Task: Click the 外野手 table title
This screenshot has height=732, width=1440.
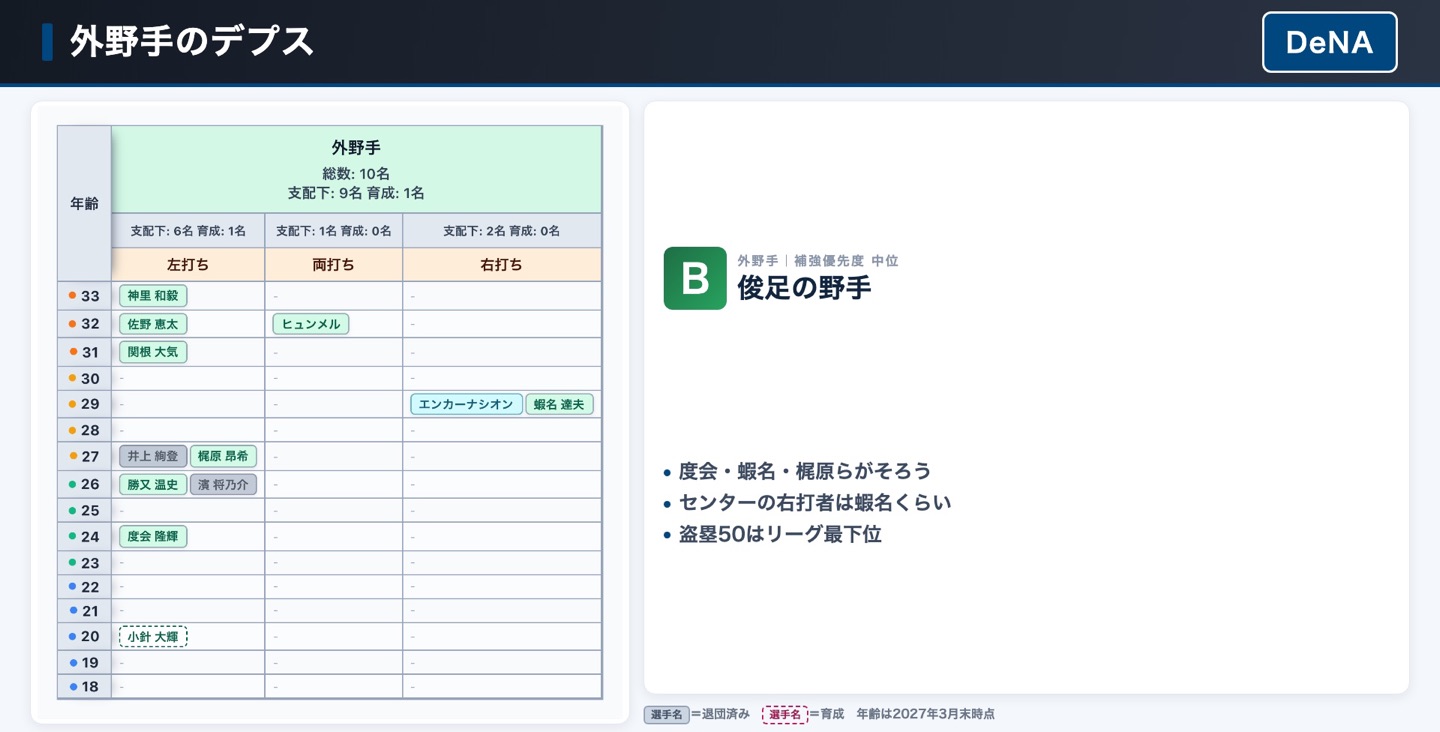Action: (356, 148)
